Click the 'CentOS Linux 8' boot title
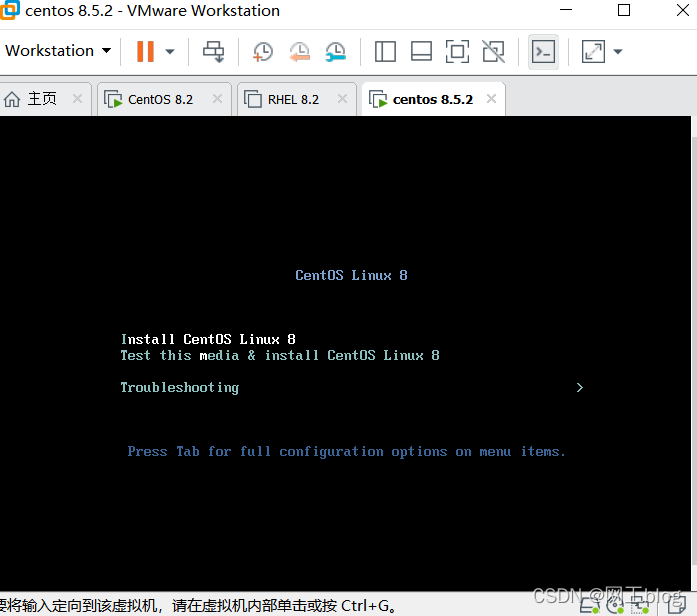The height and width of the screenshot is (616, 697). [x=351, y=276]
